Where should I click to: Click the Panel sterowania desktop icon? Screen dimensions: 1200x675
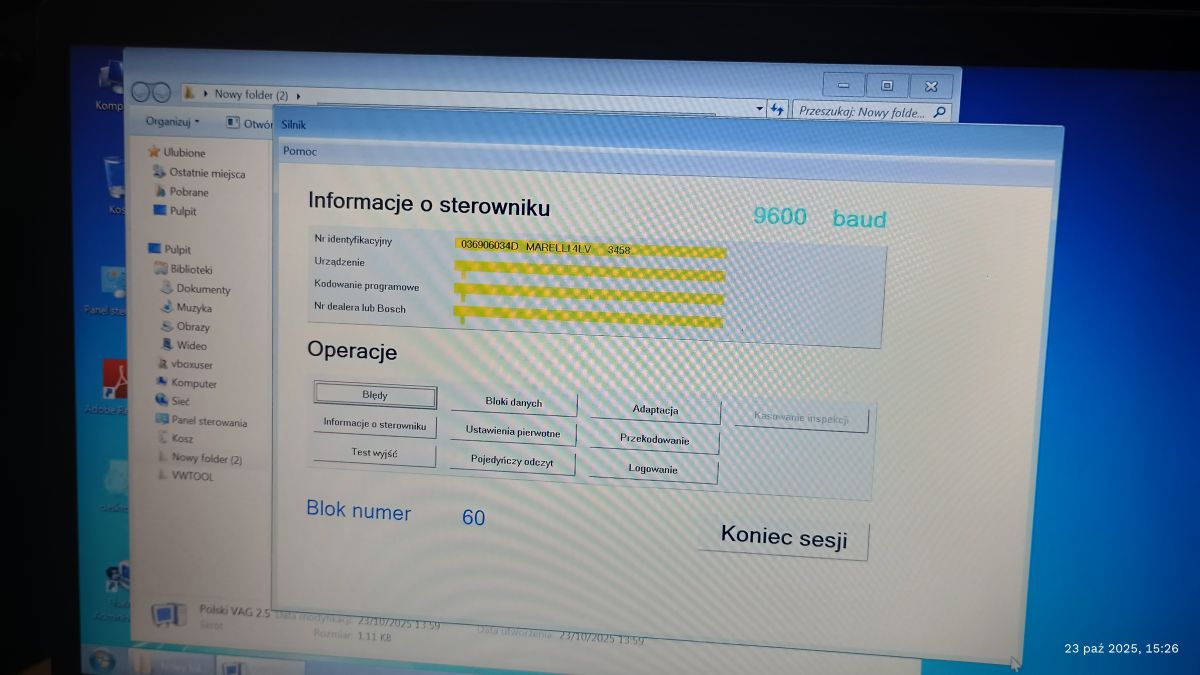click(110, 290)
